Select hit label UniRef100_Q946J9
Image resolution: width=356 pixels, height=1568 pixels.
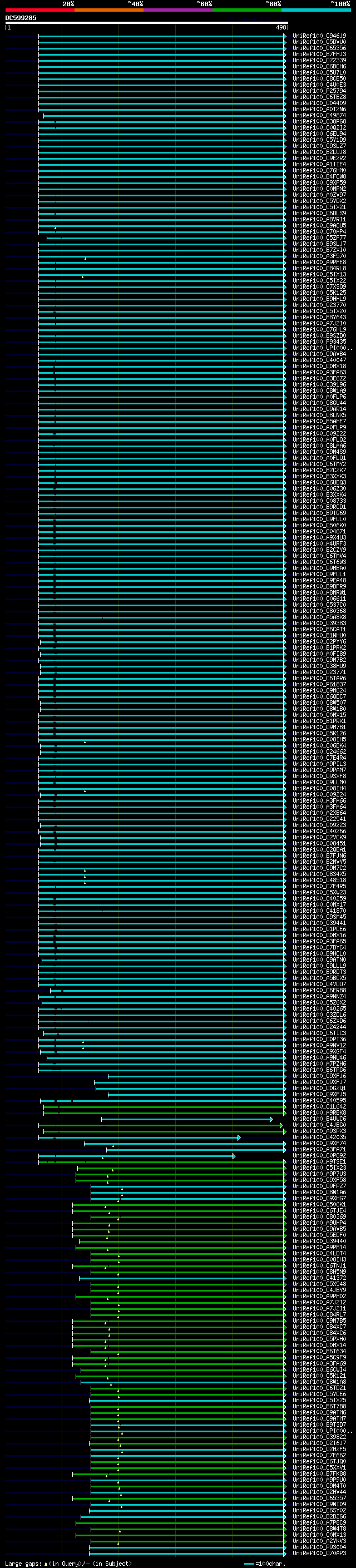pos(319,36)
